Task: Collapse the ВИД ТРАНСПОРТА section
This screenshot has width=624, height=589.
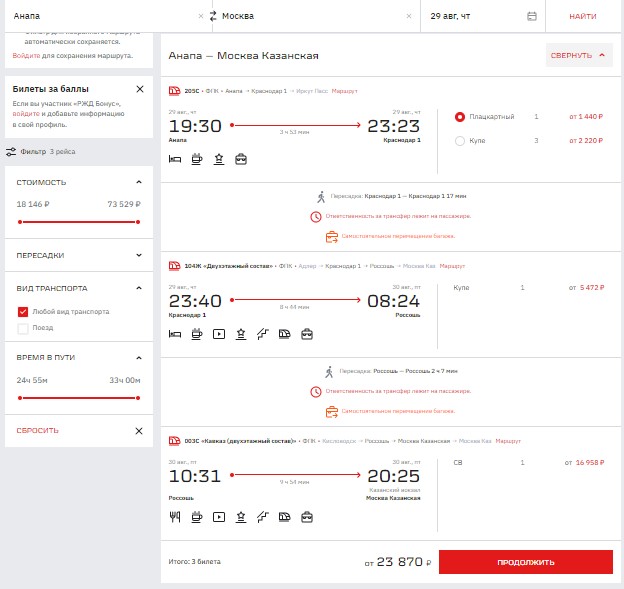Action: (x=138, y=288)
